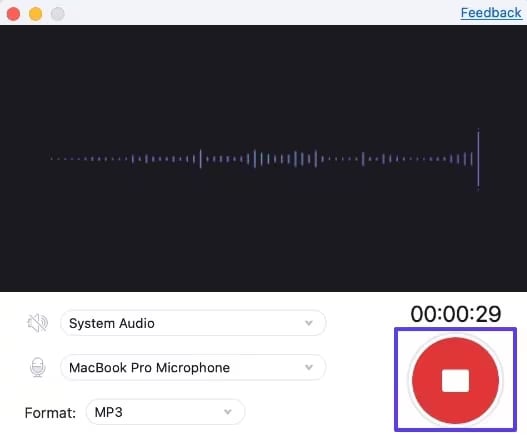The height and width of the screenshot is (435, 527).
Task: Close the window with the red button
Action: pyautogui.click(x=13, y=14)
